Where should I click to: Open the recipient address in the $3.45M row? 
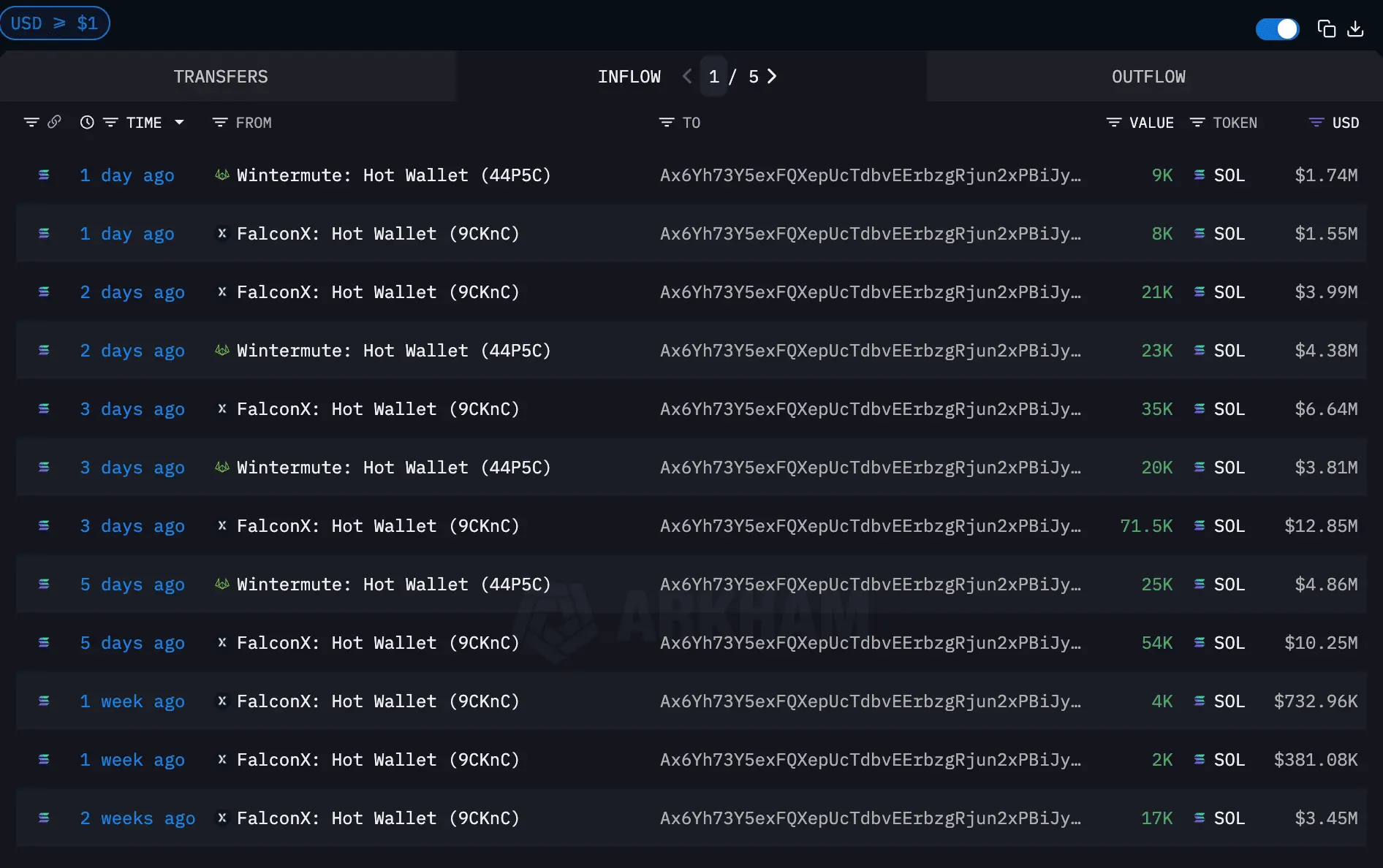(871, 818)
